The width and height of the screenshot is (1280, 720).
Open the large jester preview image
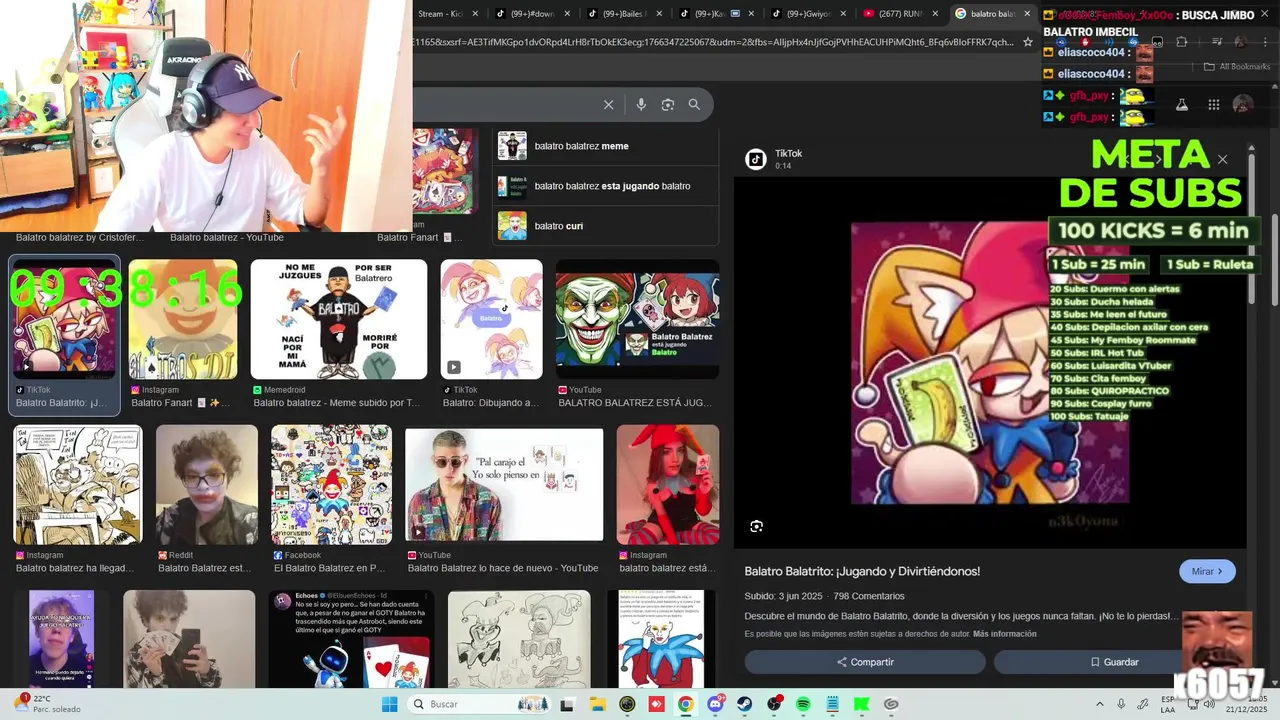pos(990,362)
